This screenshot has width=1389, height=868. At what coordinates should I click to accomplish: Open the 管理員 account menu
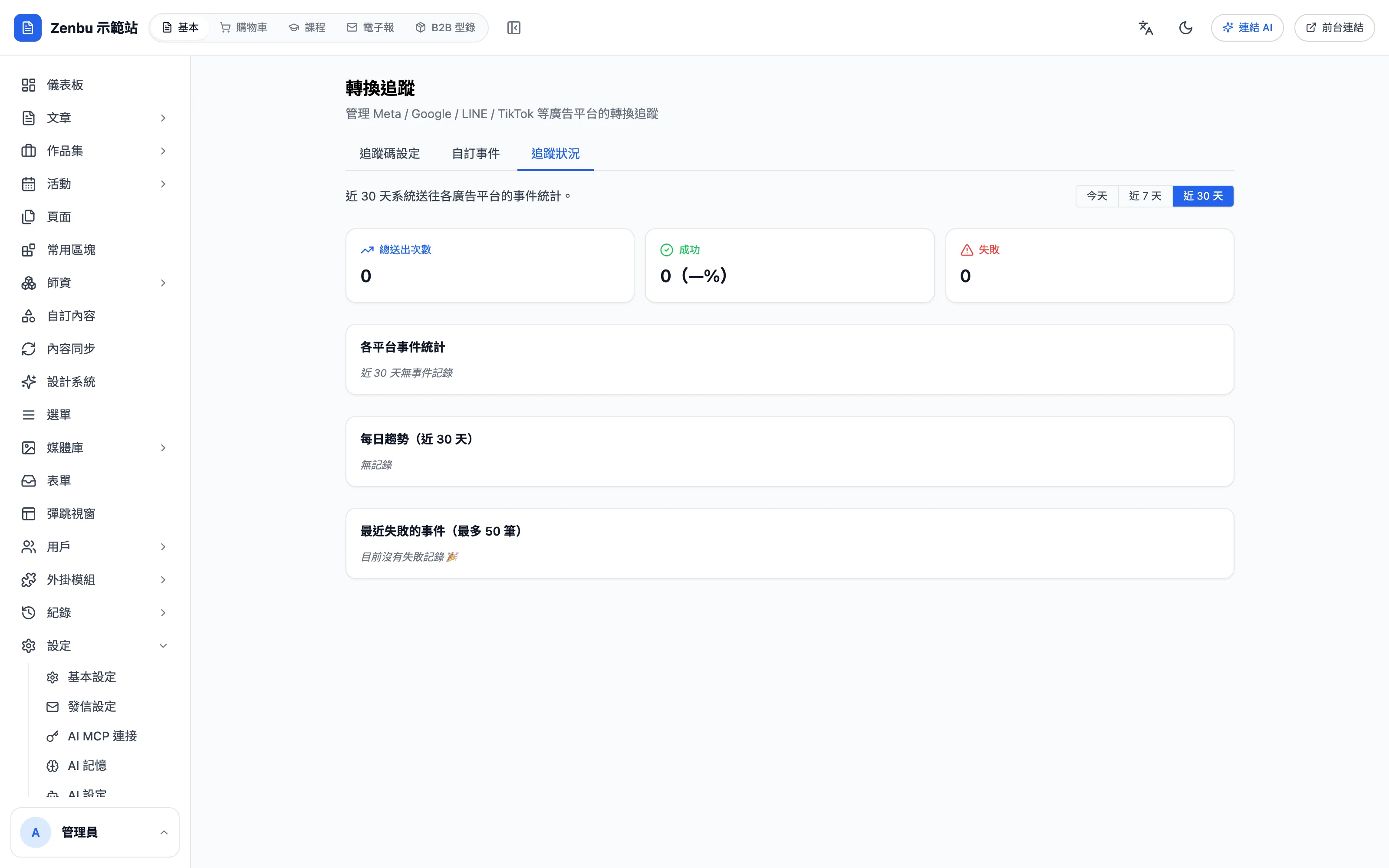[x=95, y=832]
